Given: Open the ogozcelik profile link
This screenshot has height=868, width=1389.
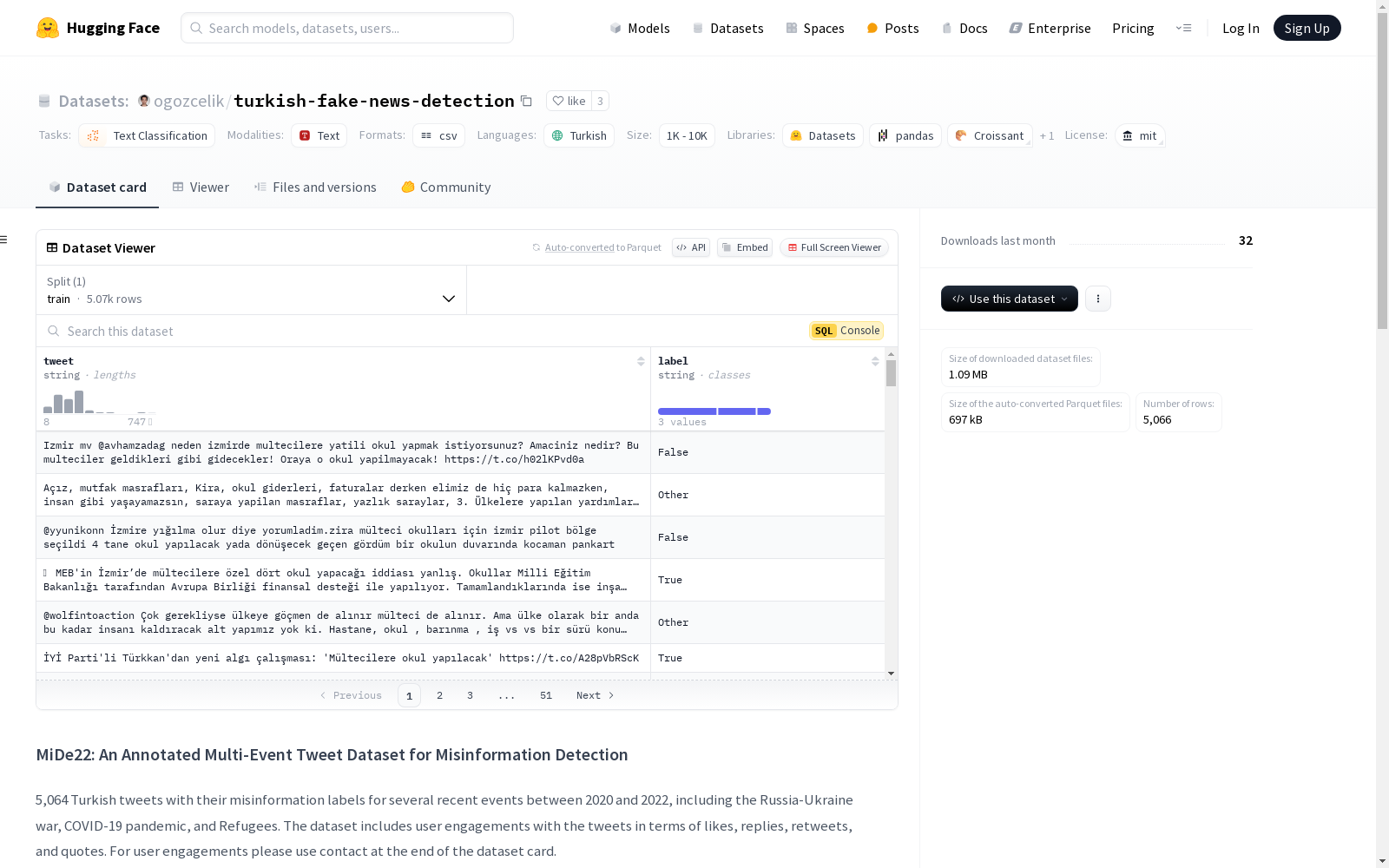Looking at the screenshot, I should [189, 101].
